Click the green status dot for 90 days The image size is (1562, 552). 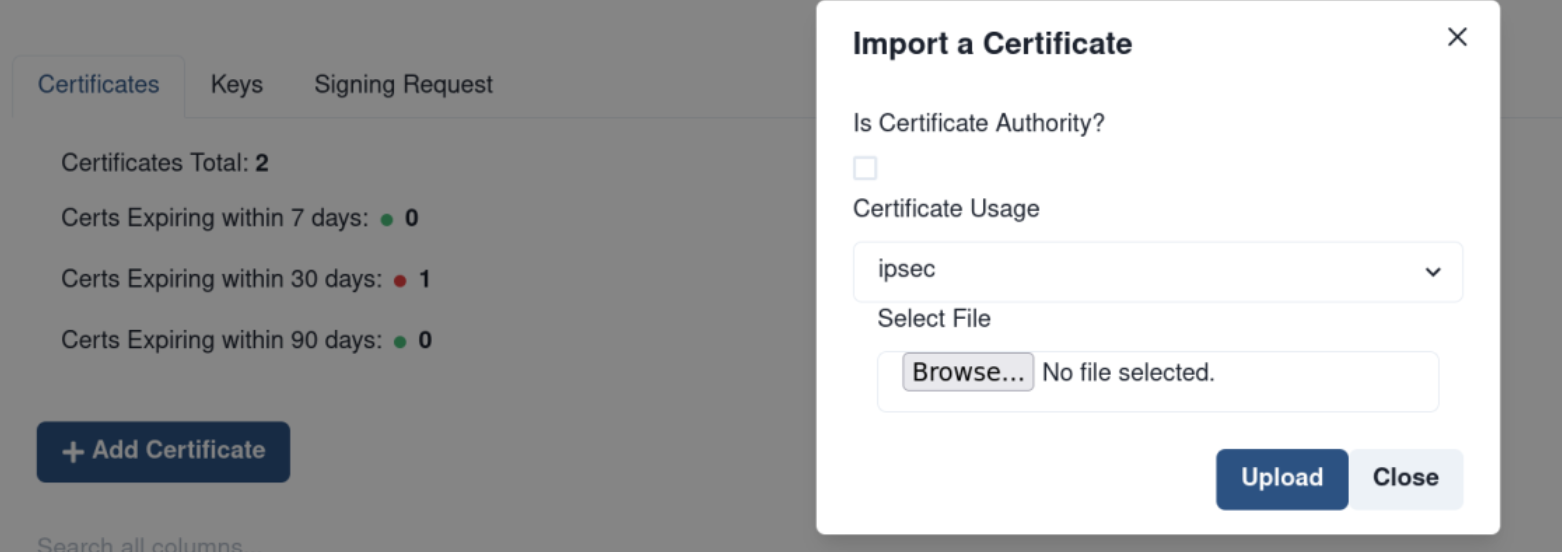400,342
